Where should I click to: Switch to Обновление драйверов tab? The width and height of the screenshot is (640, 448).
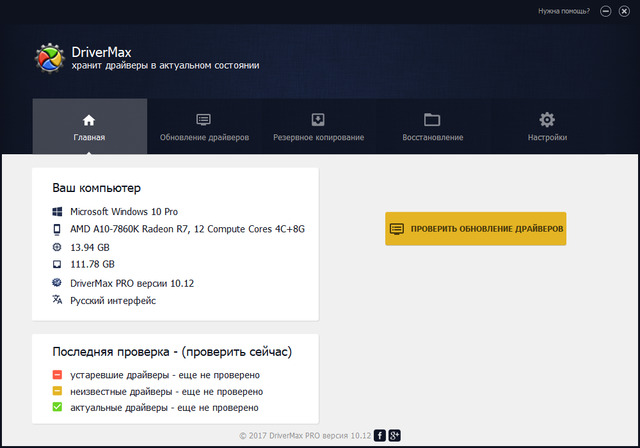[x=204, y=127]
